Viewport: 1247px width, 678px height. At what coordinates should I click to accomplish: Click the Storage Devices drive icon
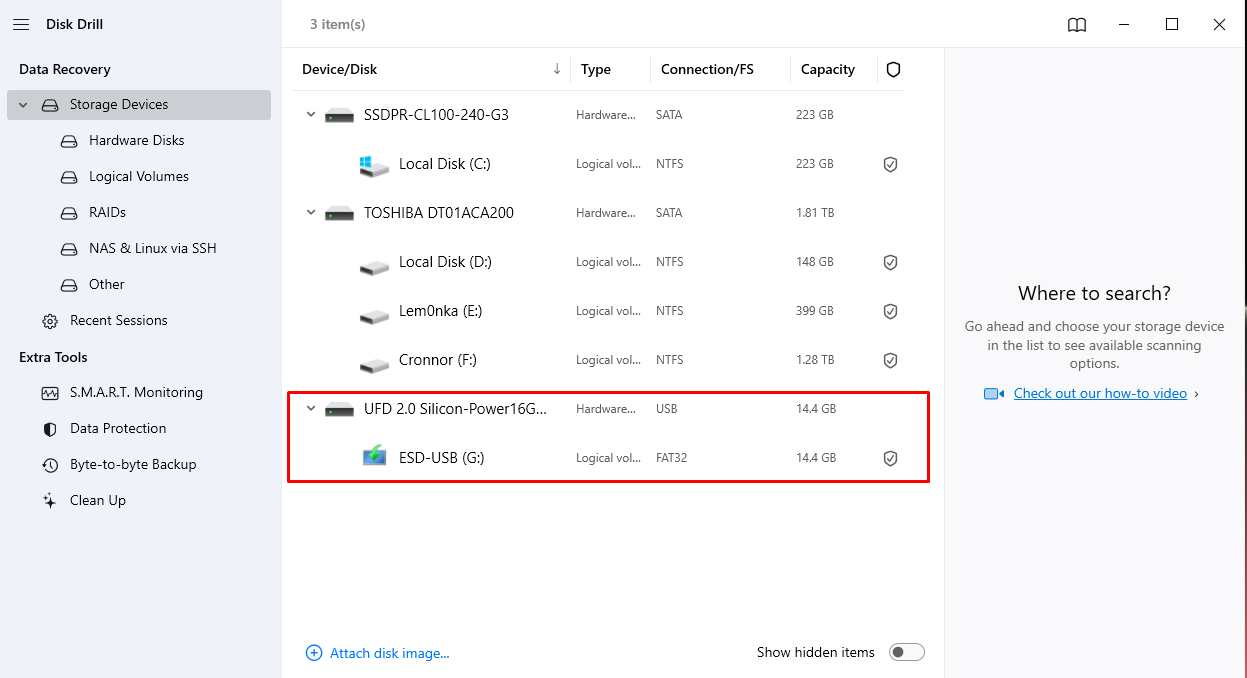pyautogui.click(x=50, y=105)
